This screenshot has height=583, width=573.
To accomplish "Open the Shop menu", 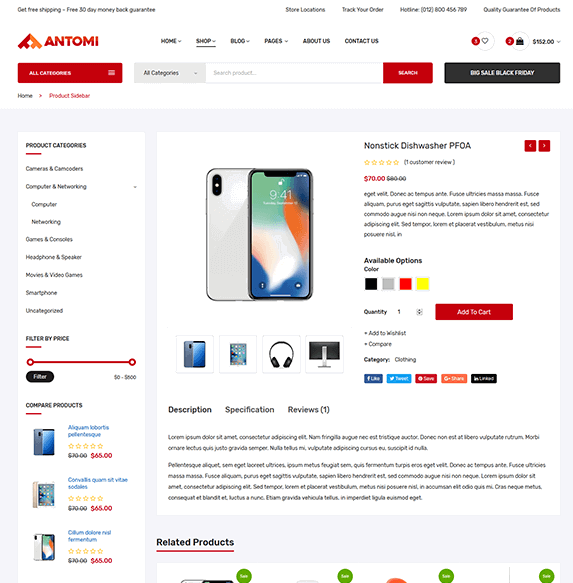I will click(x=206, y=41).
